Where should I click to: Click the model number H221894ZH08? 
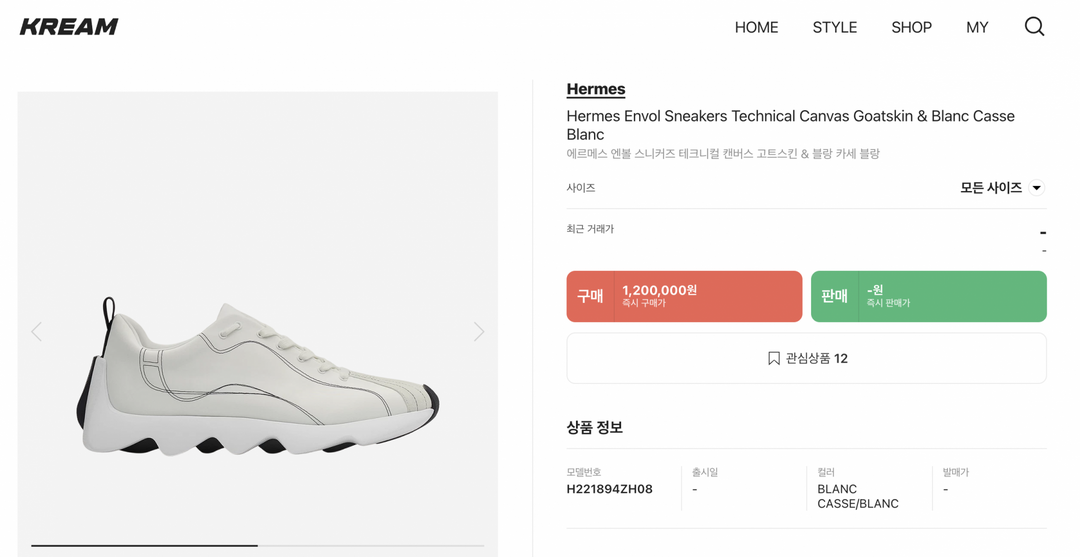click(609, 489)
